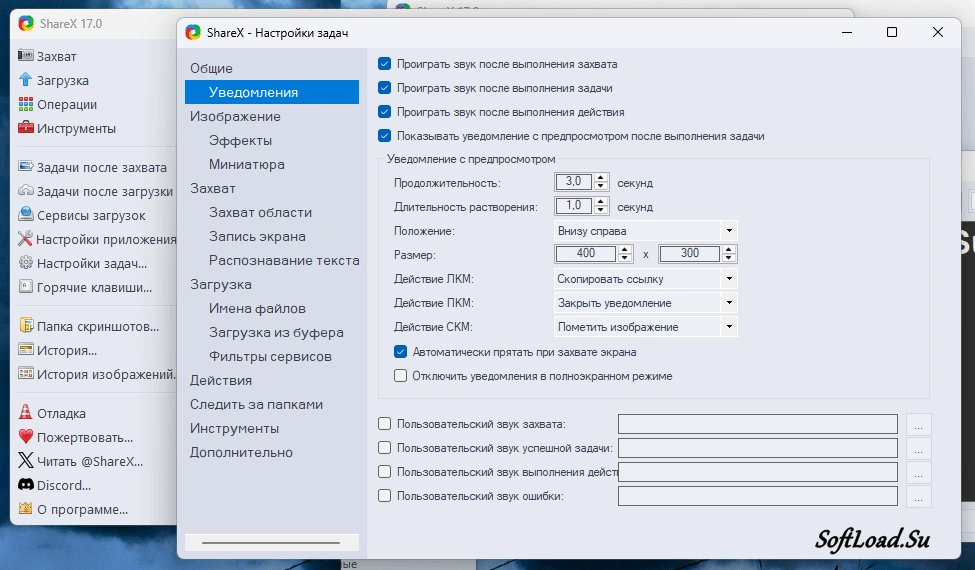
Task: Enable Отключить уведомления в полноэкранном режиме
Action: pos(400,376)
